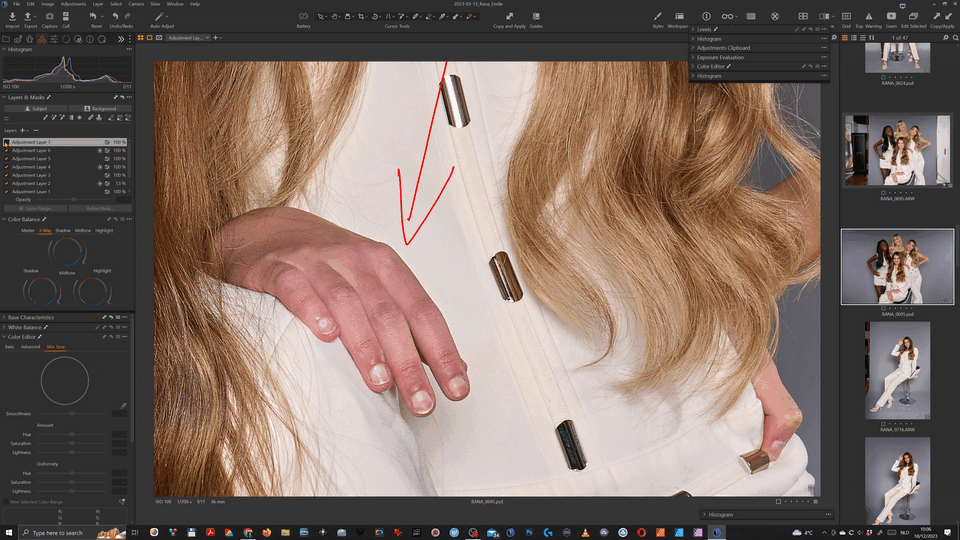
Task: Disable the Adjustment Layer 1 checkbox
Action: click(6, 192)
